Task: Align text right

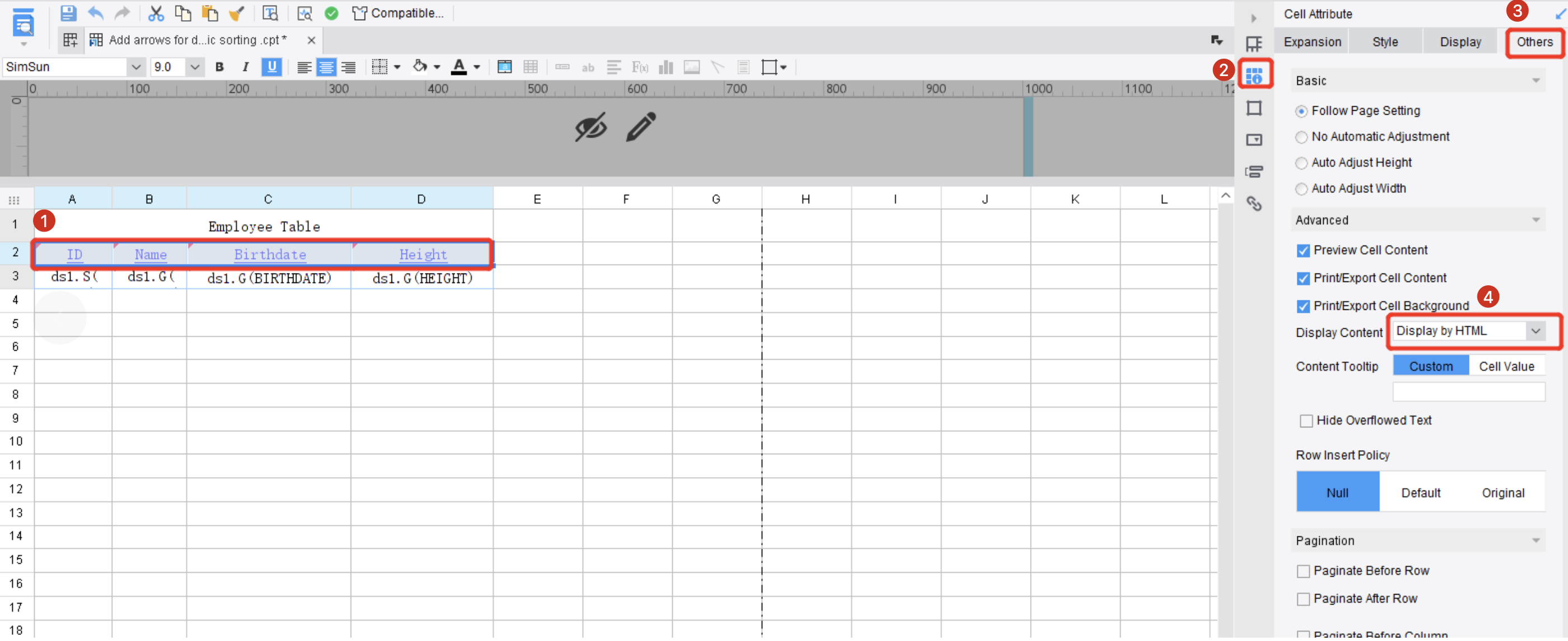Action: (x=348, y=67)
